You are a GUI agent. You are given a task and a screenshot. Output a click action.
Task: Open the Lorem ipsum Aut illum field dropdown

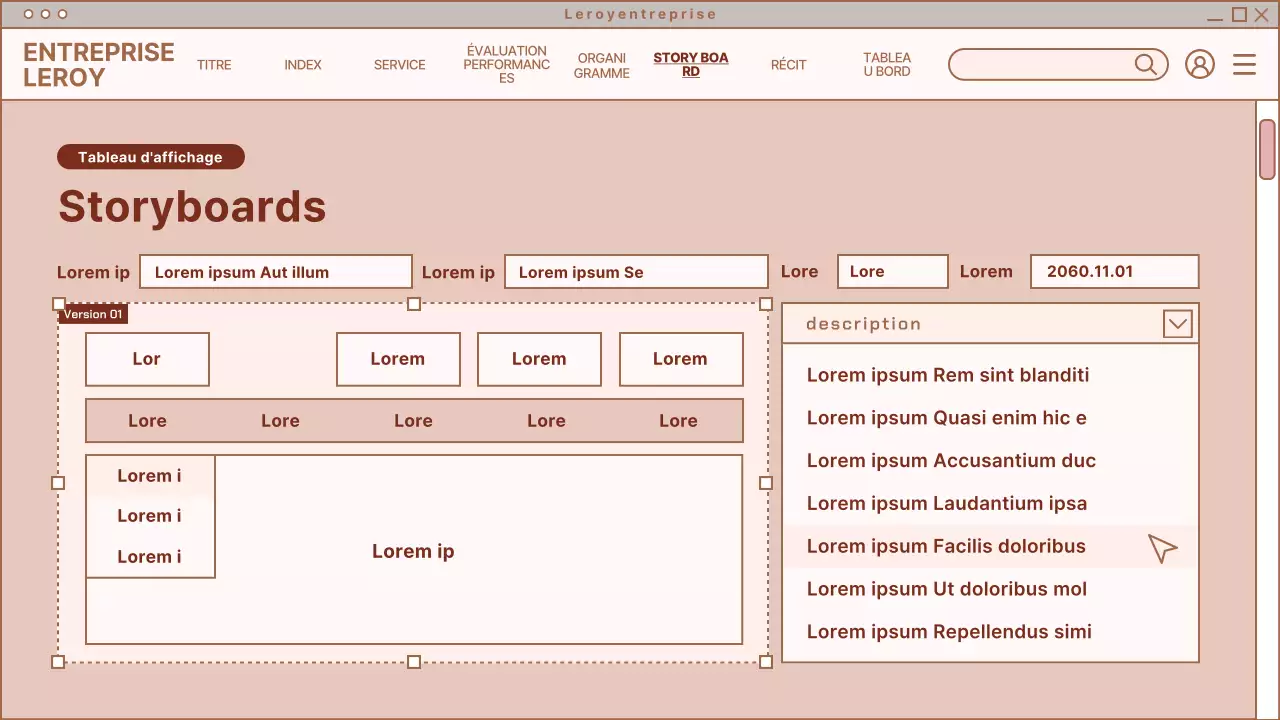click(x=275, y=271)
